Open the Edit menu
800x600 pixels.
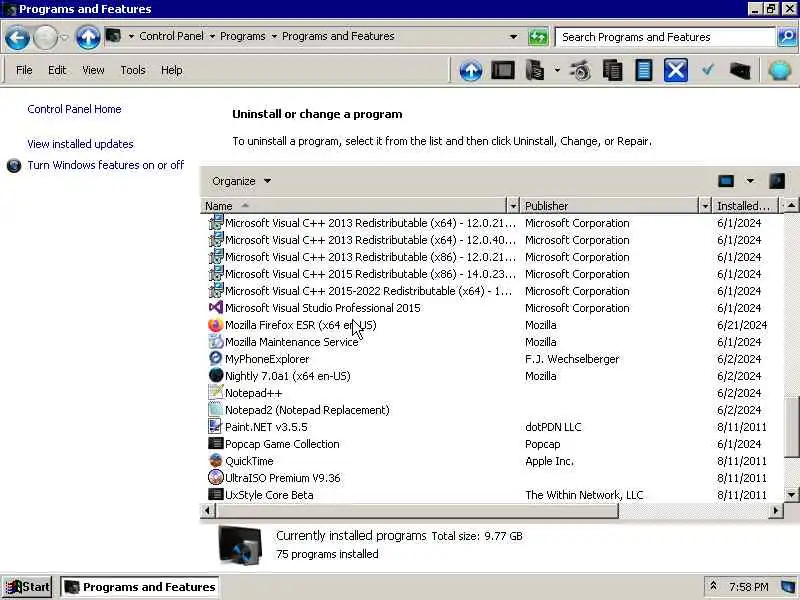(x=57, y=70)
